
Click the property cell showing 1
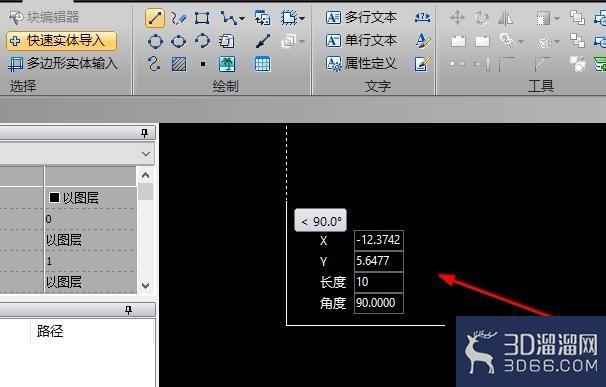click(x=90, y=261)
